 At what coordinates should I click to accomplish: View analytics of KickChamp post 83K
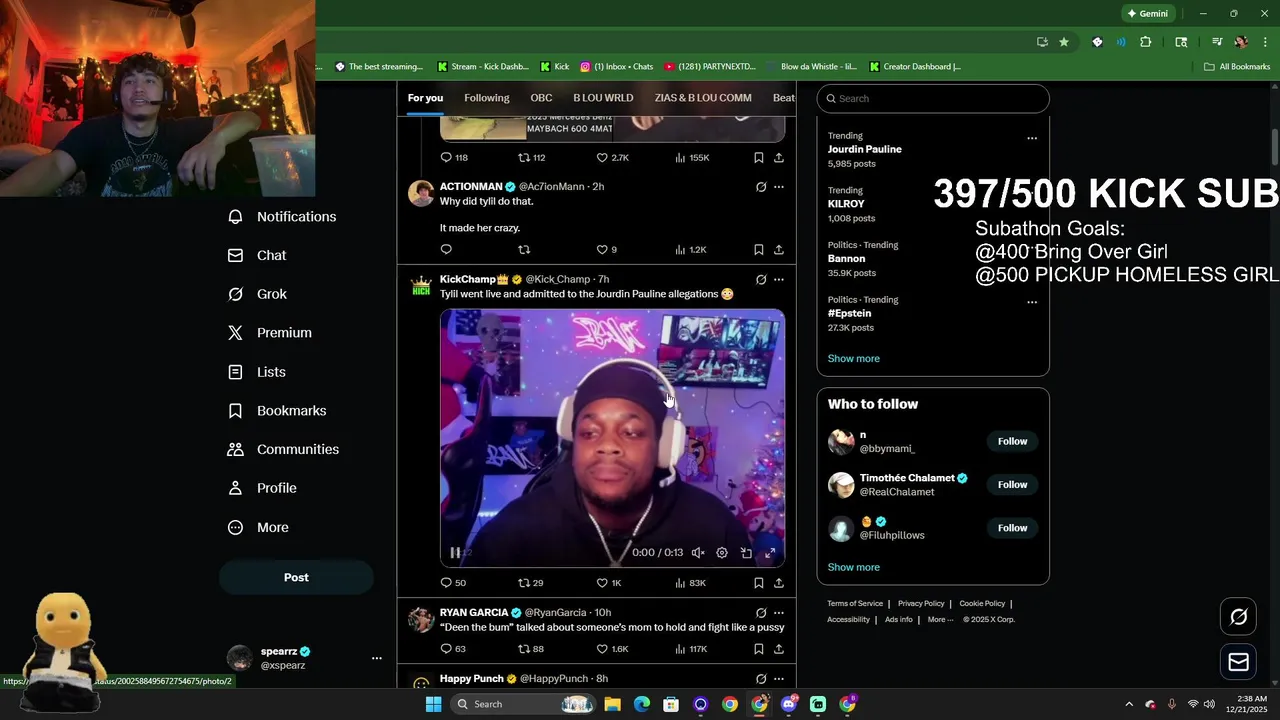click(690, 583)
